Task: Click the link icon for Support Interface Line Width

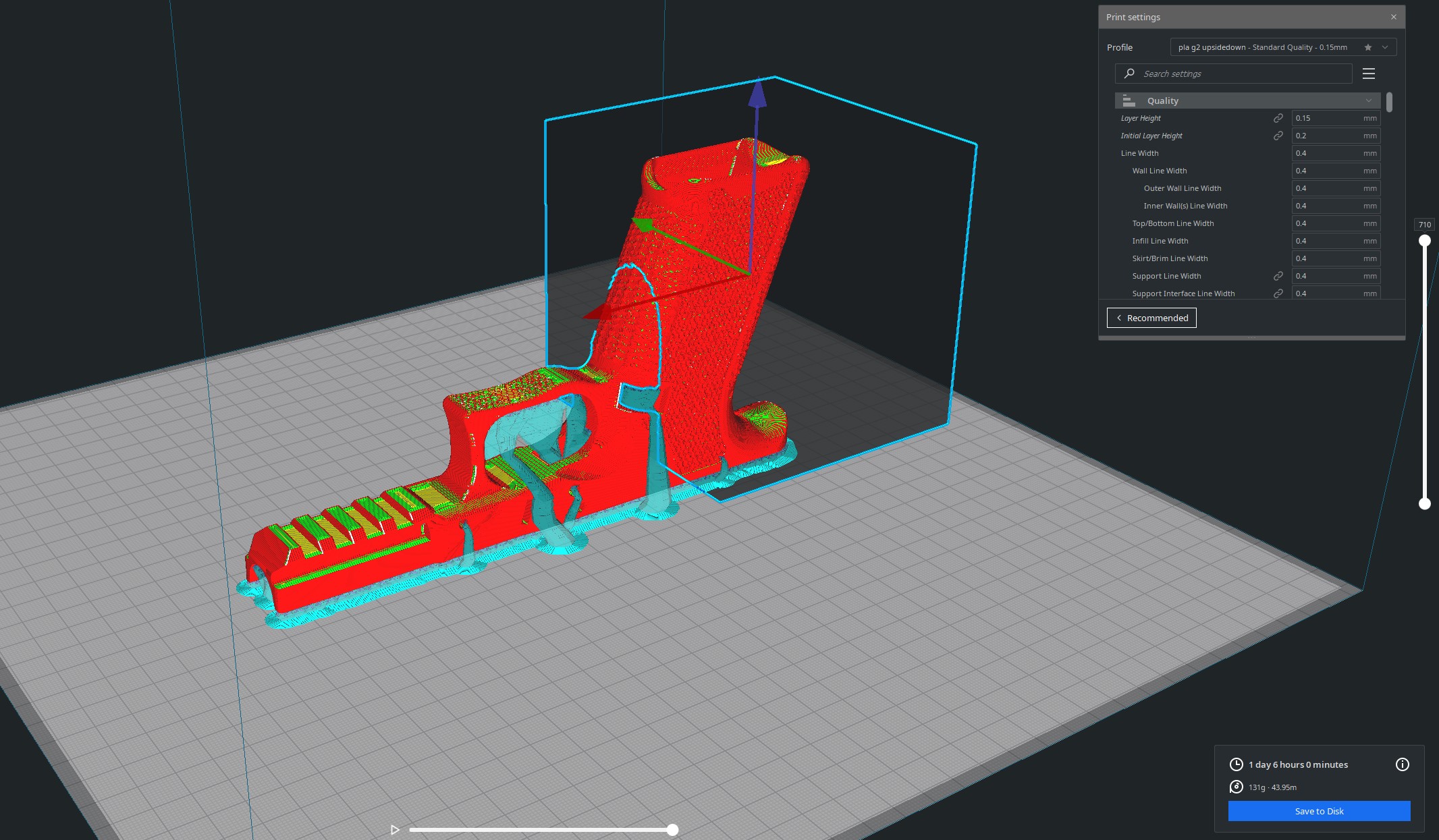Action: [1278, 293]
